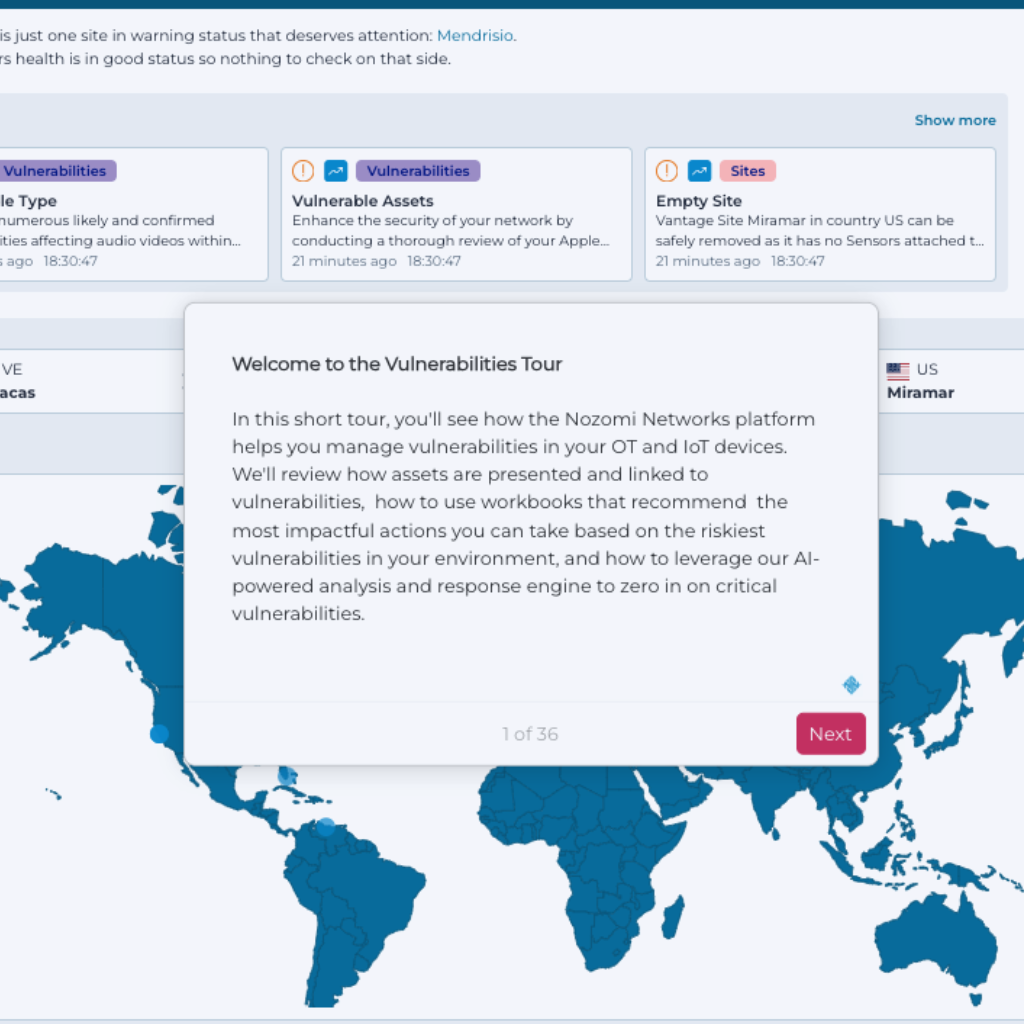Click the Show more link

955,120
